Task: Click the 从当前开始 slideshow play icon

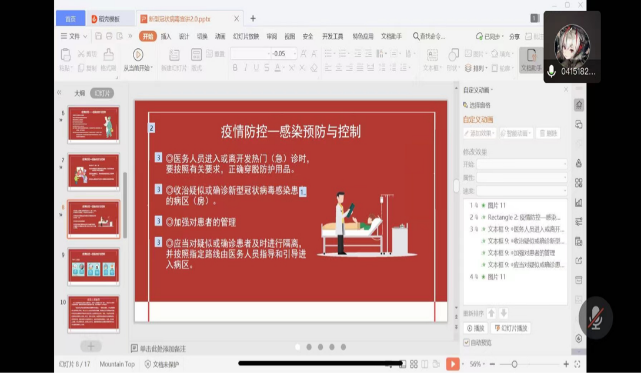Action: point(138,55)
